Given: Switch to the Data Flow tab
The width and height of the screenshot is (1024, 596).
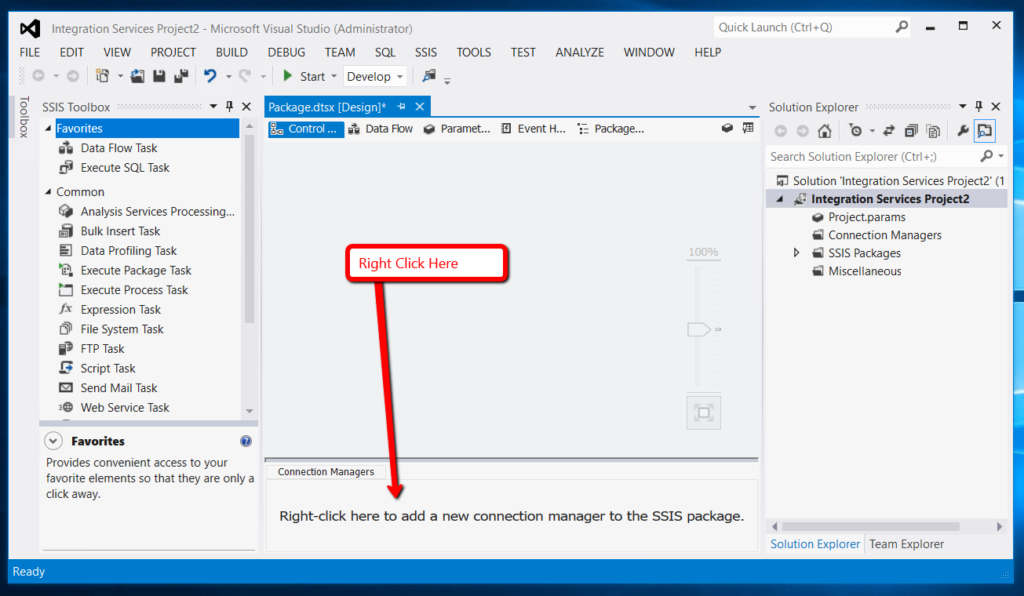Looking at the screenshot, I should click(381, 128).
